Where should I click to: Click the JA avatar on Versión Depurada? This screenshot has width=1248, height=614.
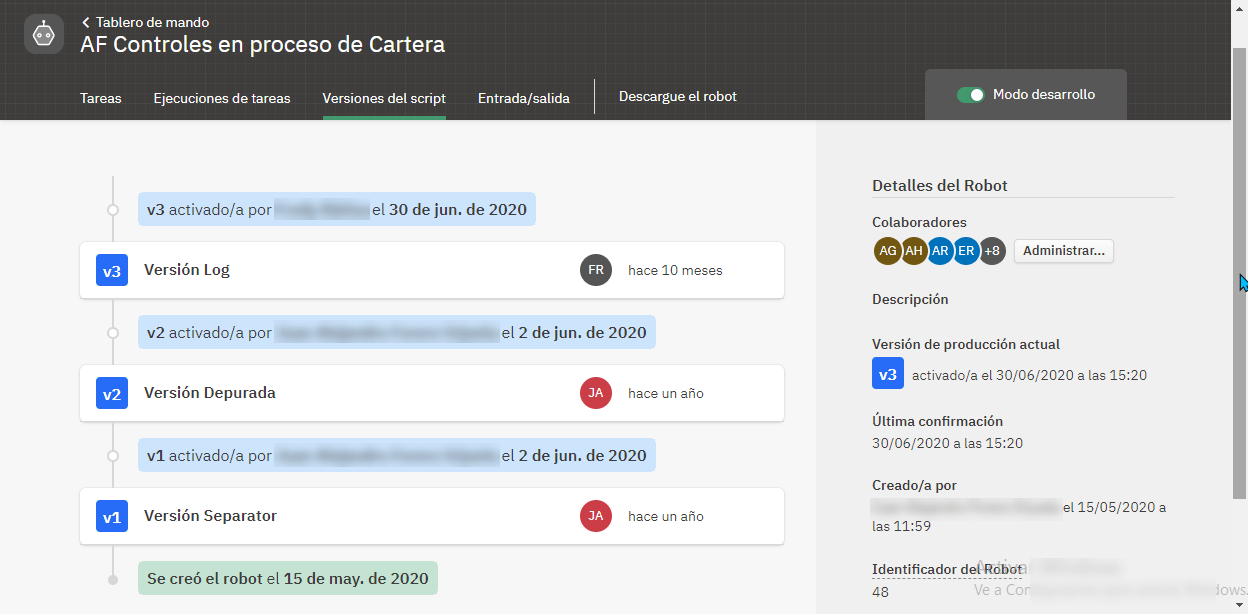pyautogui.click(x=596, y=393)
